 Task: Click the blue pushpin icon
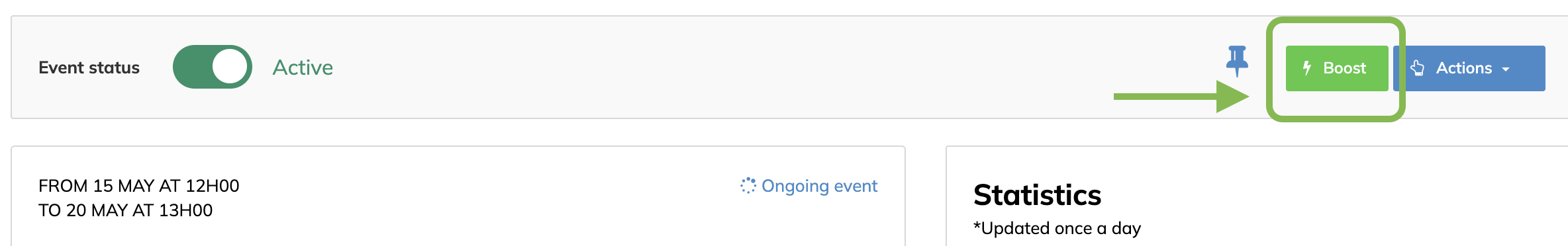[x=1237, y=61]
